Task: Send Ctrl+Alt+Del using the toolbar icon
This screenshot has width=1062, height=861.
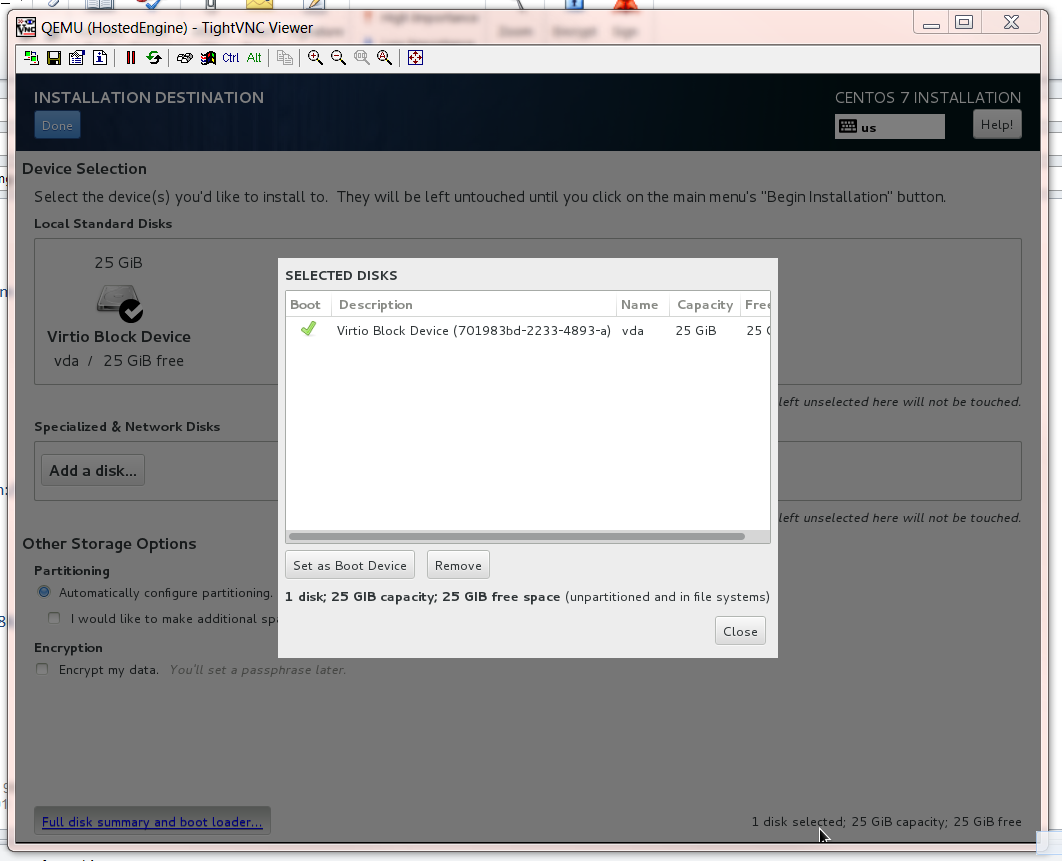Action: click(x=184, y=58)
